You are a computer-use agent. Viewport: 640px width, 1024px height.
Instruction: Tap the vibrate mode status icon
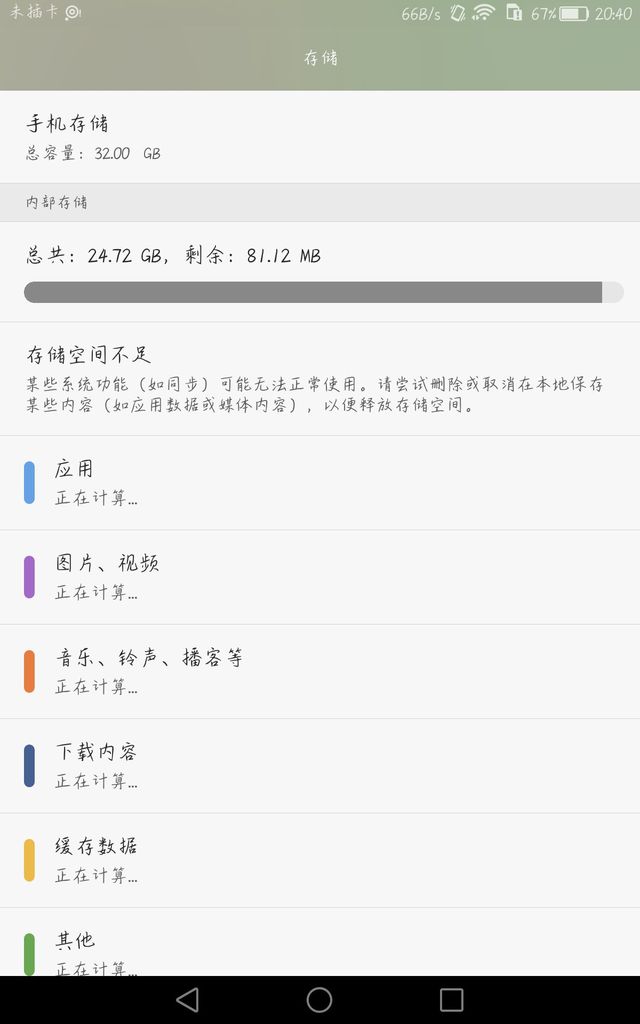click(x=457, y=13)
